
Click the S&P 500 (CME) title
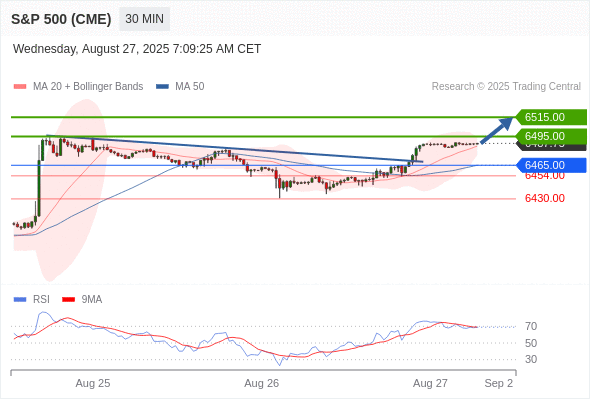click(61, 19)
